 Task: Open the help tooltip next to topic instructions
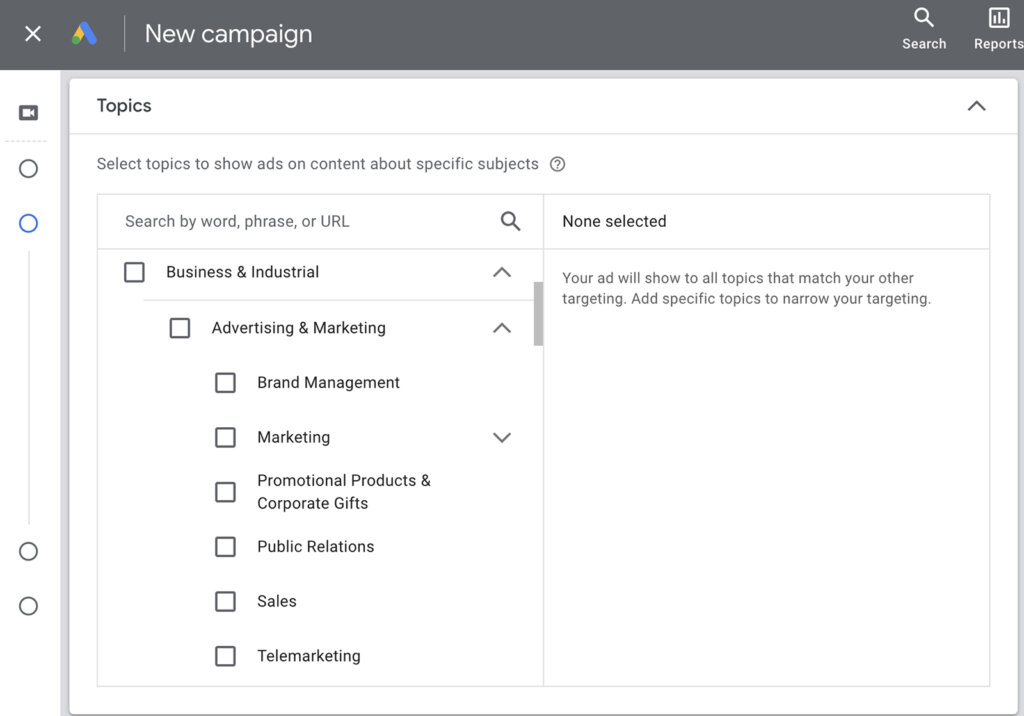[x=558, y=164]
